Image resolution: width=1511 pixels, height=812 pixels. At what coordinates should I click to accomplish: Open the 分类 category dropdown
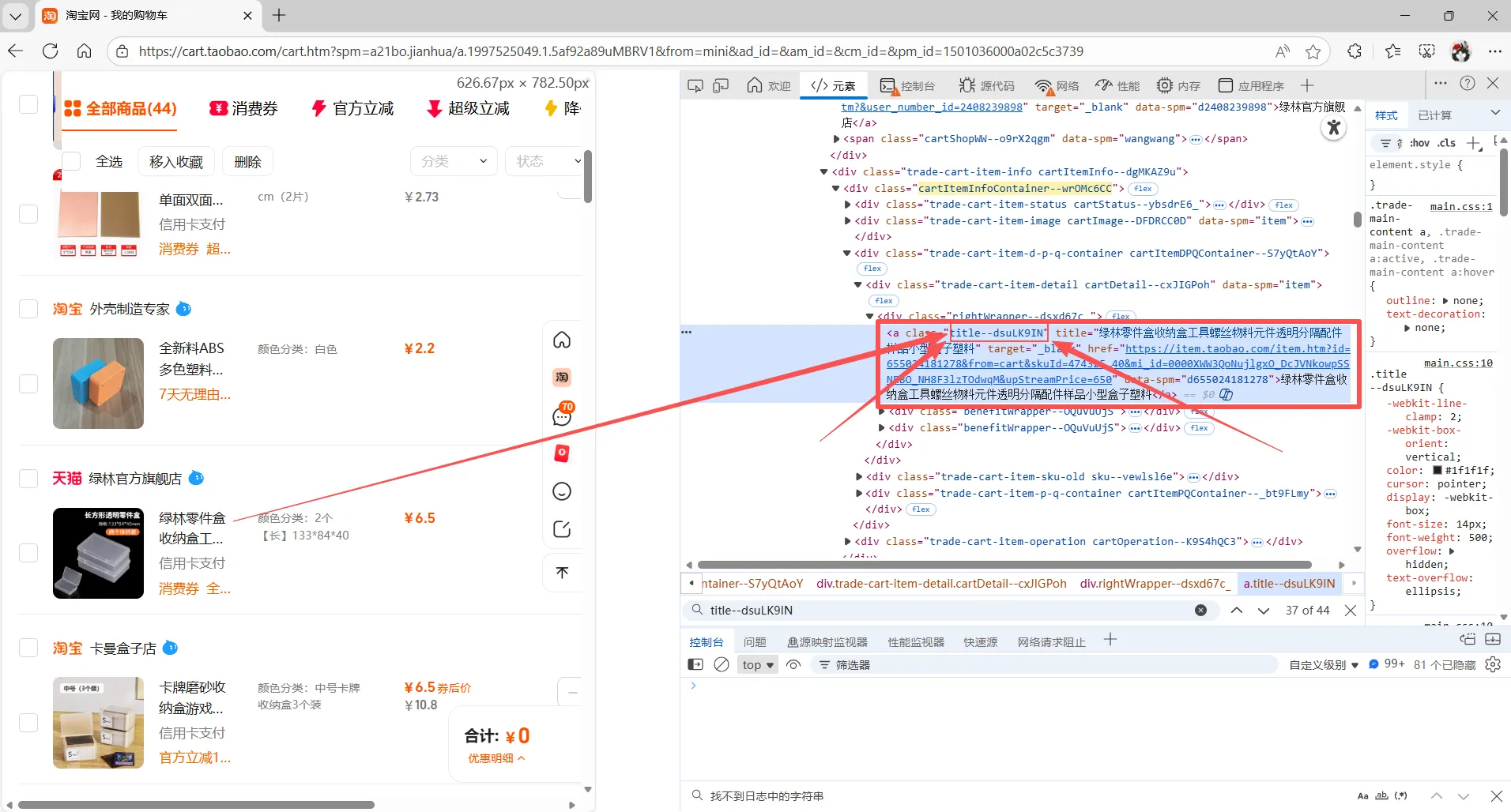click(x=454, y=161)
